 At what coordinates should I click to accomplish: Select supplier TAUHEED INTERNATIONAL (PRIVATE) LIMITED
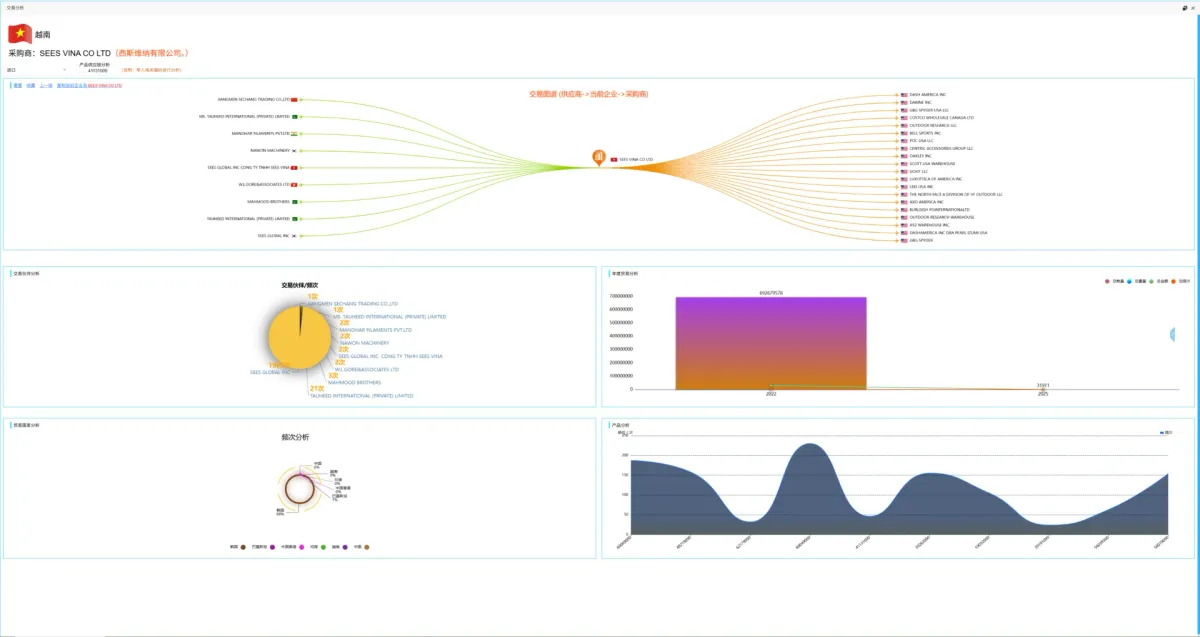(248, 218)
